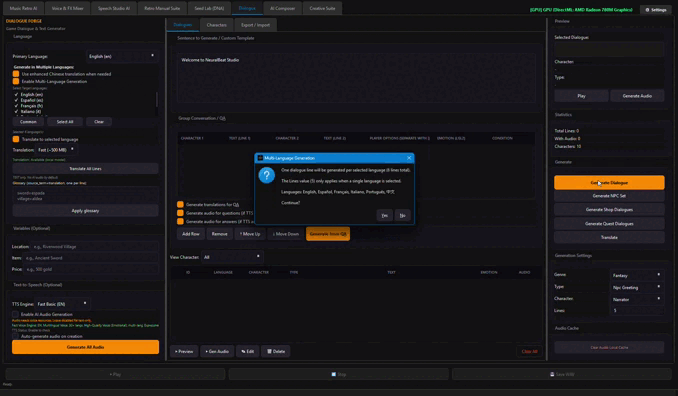
Task: Toggle Translate to selected language checkbox
Action: click(16, 139)
